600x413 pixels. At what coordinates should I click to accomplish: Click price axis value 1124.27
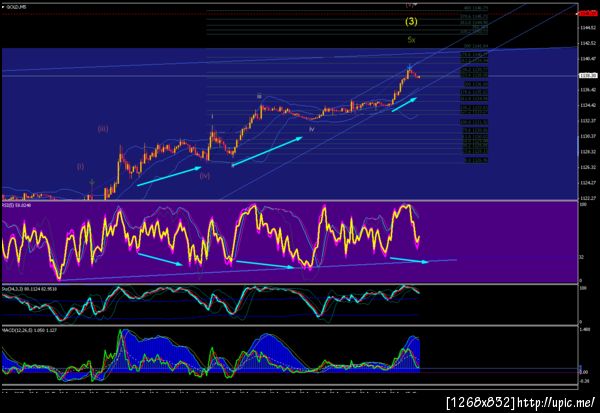coord(588,183)
